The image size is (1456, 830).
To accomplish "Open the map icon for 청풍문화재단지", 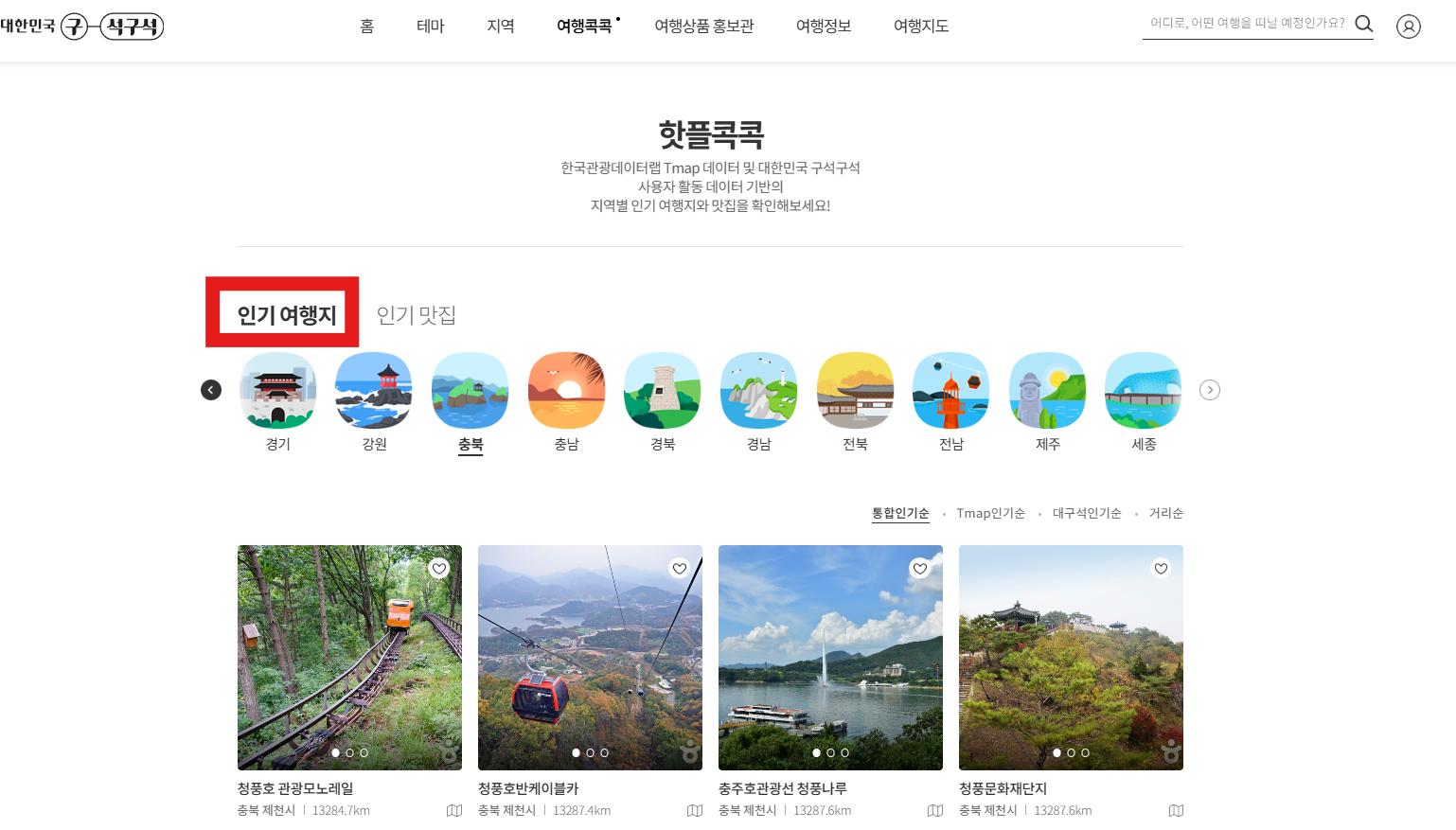I will click(x=1176, y=811).
